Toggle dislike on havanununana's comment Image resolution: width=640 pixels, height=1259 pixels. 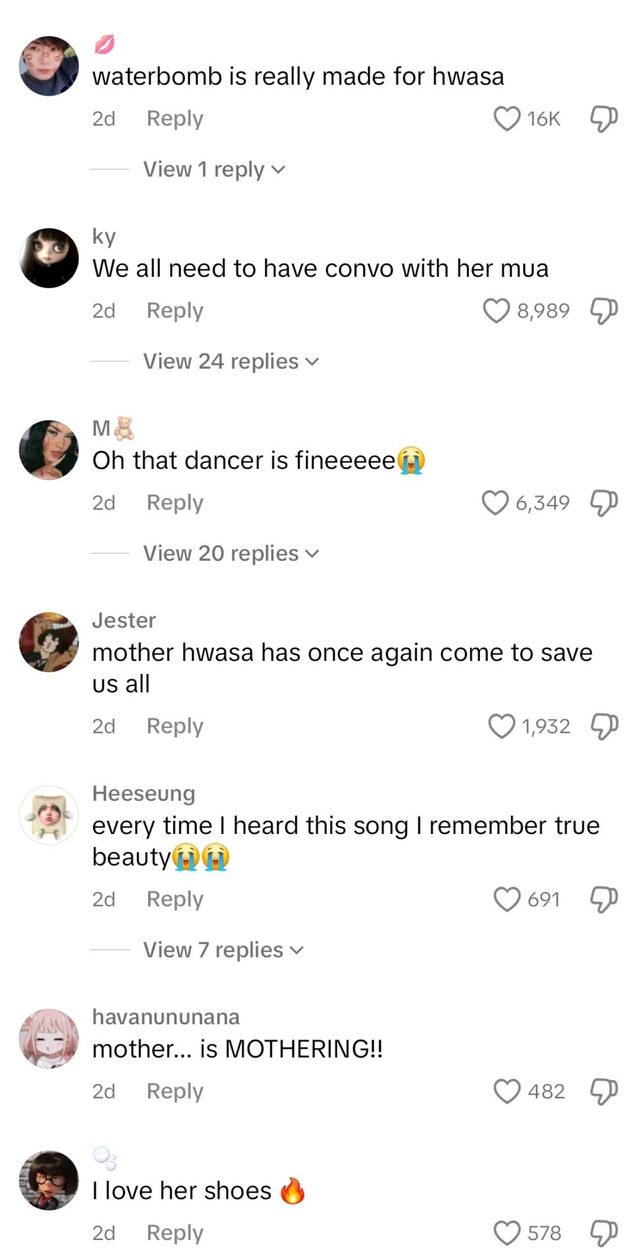tap(604, 1091)
